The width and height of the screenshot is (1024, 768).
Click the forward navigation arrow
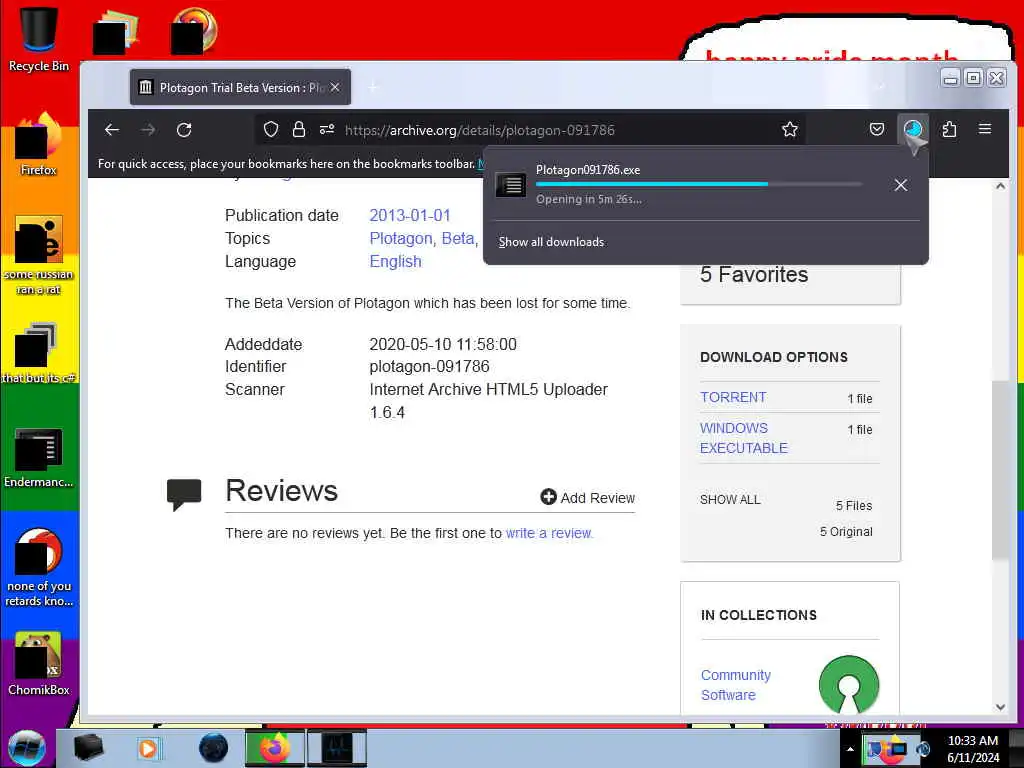(x=148, y=130)
